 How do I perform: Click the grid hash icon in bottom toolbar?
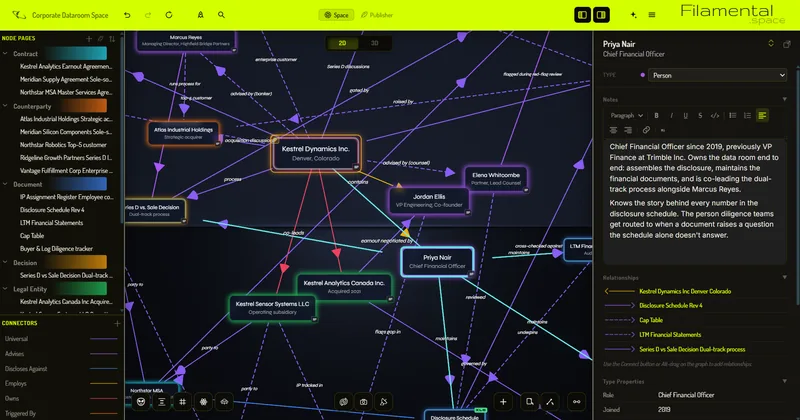183,402
